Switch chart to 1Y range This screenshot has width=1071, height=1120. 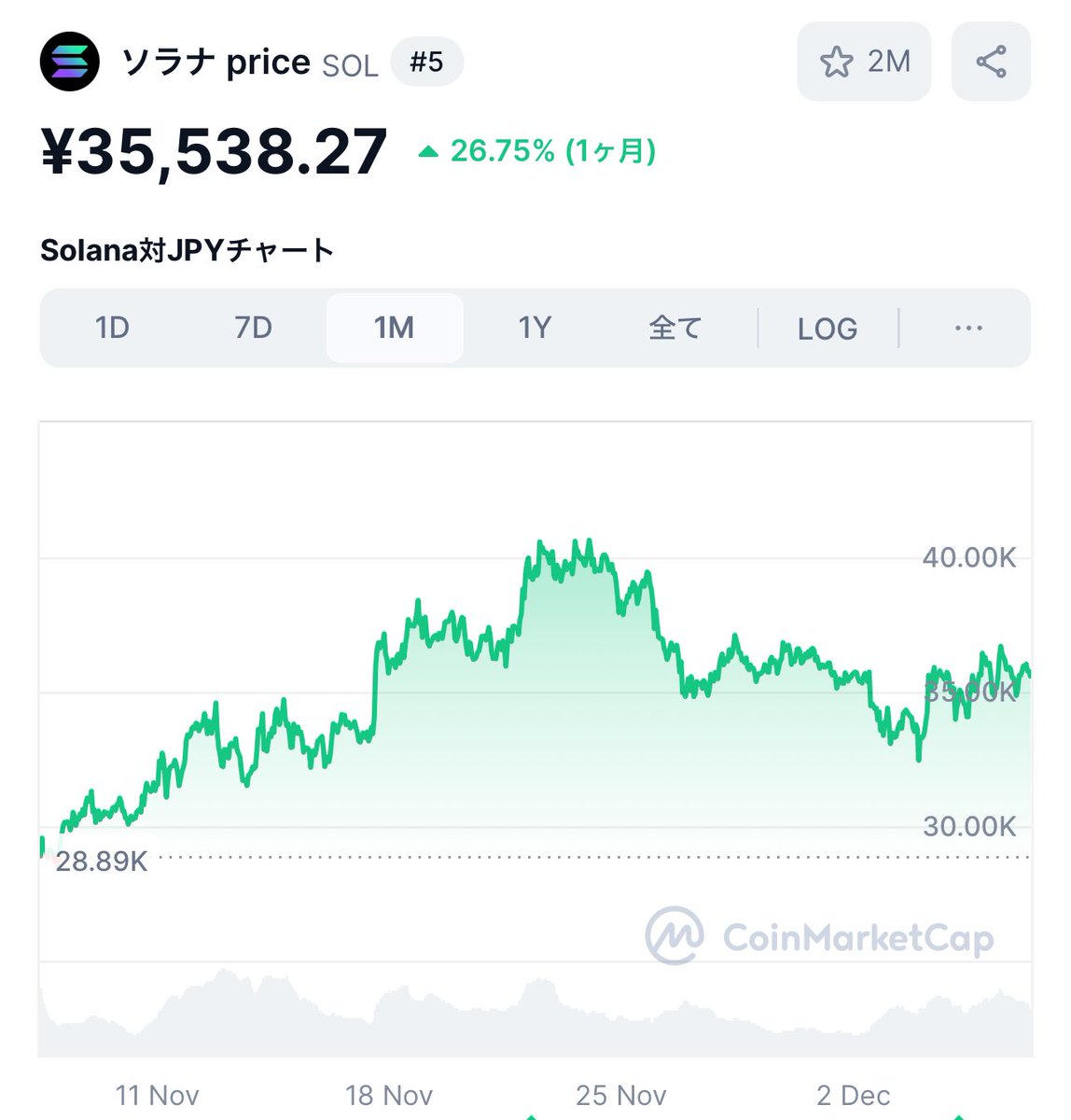click(535, 328)
